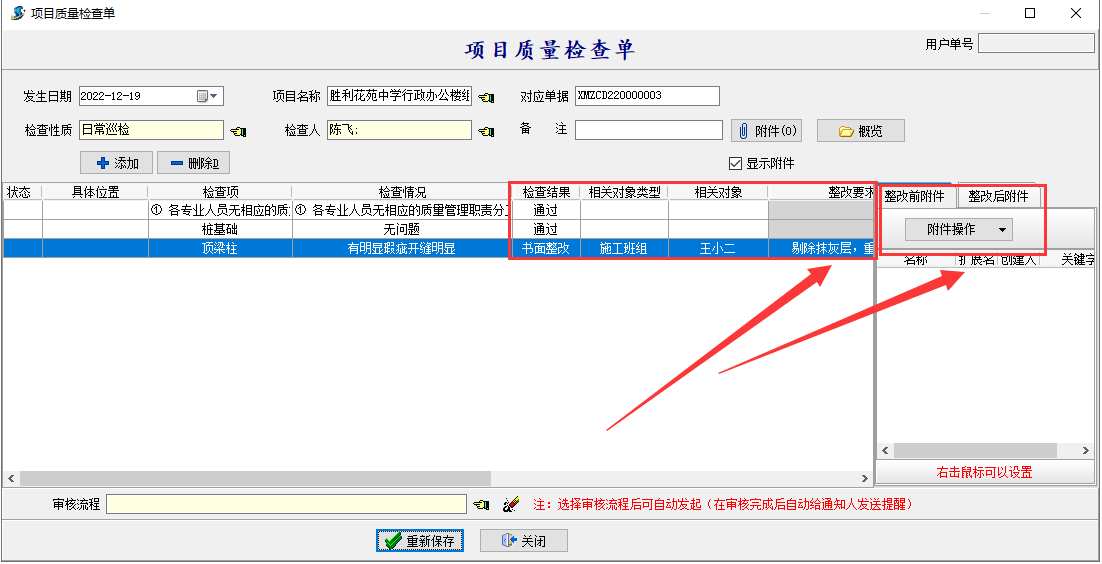Viewport: 1102px width, 564px height.
Task: Select the 桩基础 inspection row
Action: coord(220,229)
